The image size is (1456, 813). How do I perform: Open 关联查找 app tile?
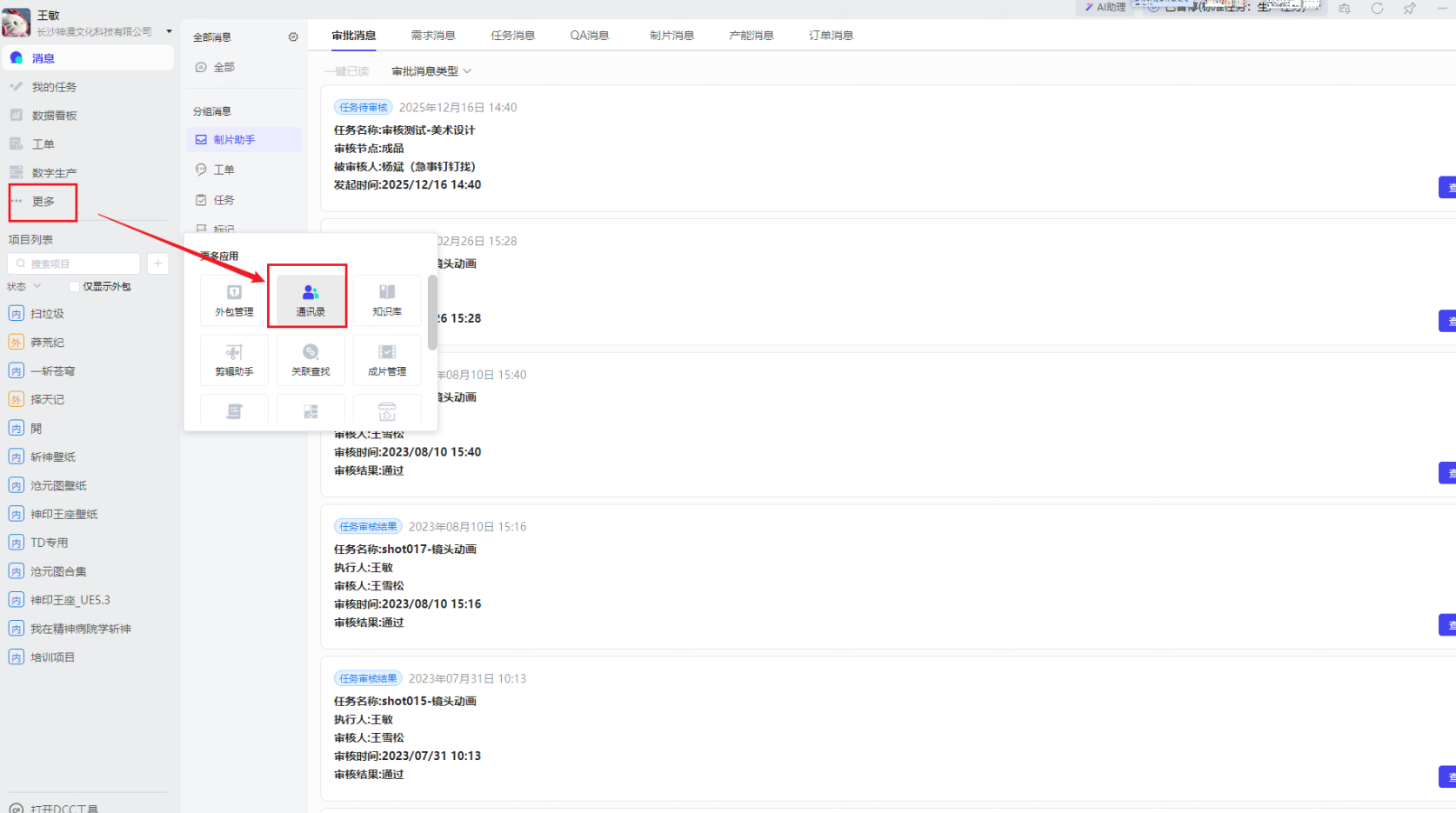[x=311, y=359]
